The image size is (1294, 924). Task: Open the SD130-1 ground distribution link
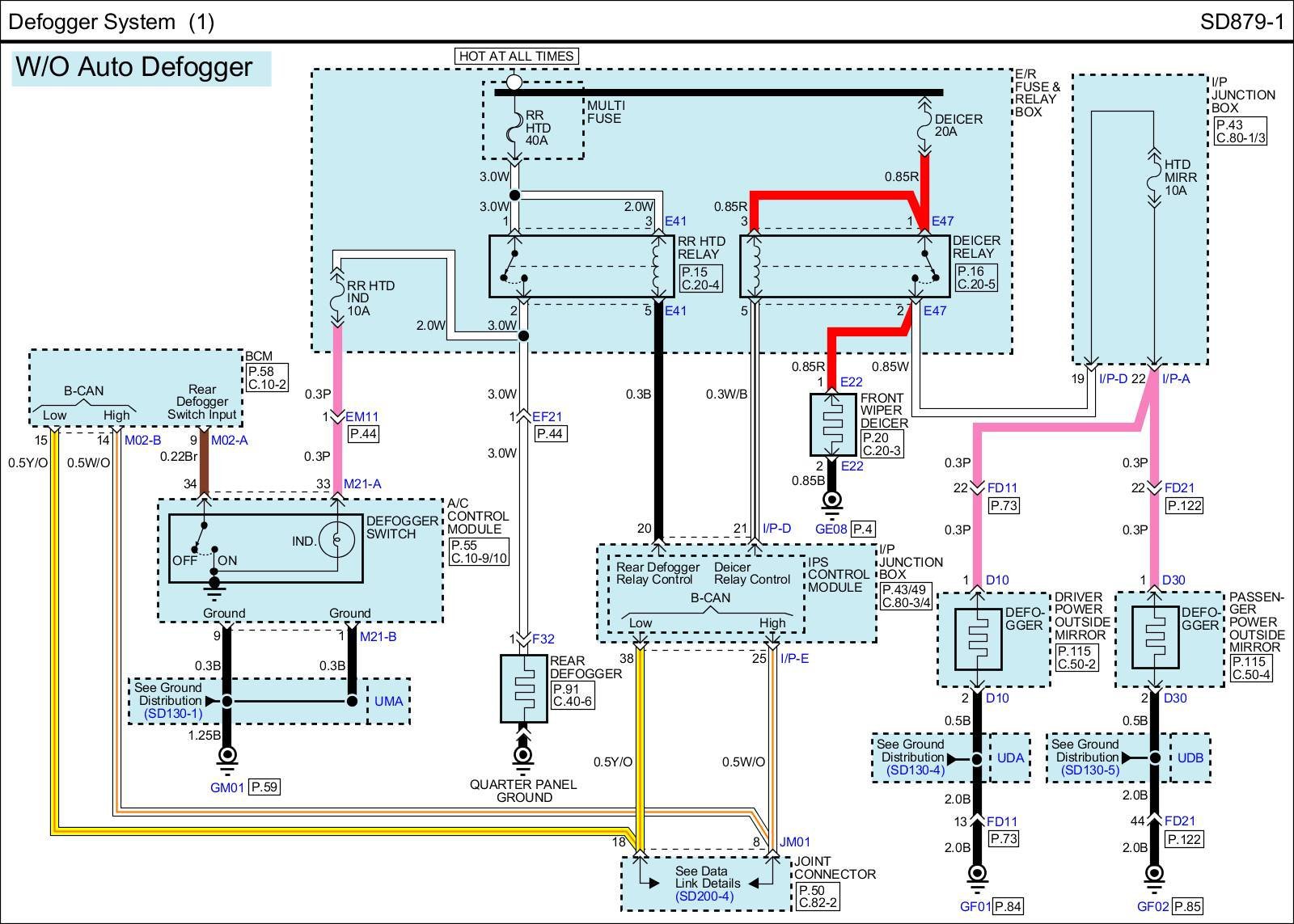tap(173, 714)
